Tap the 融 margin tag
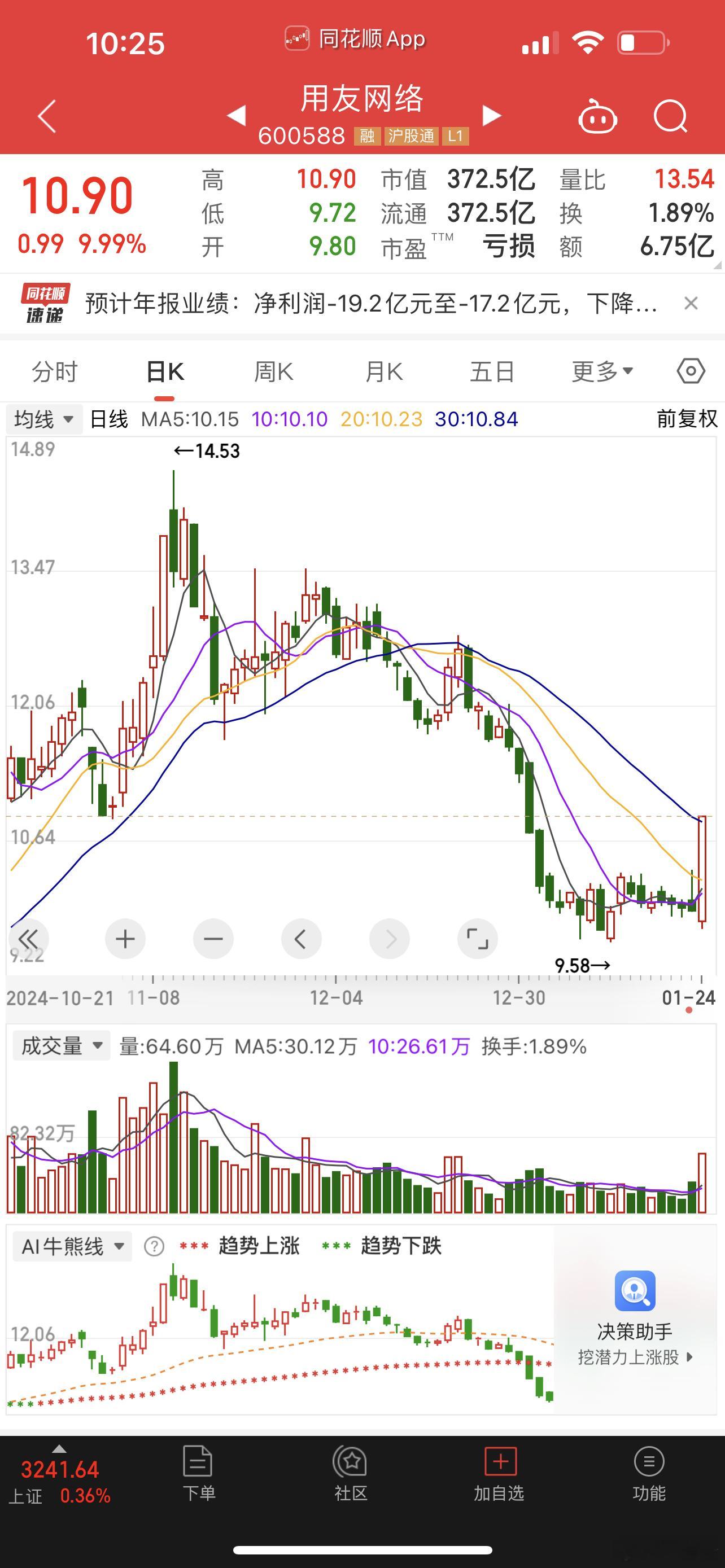 [367, 135]
